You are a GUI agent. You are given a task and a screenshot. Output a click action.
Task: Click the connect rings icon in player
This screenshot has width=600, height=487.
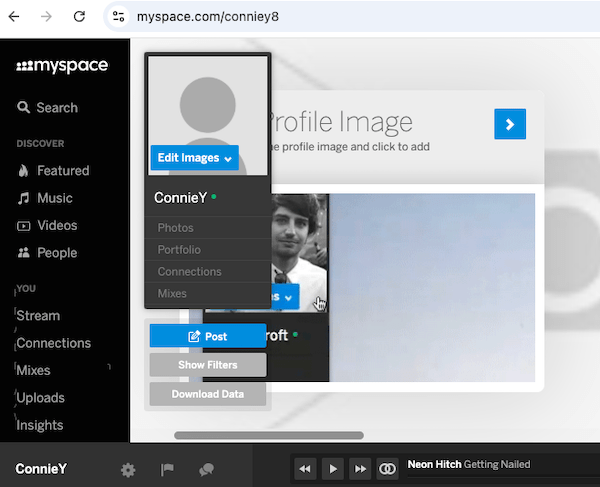click(387, 468)
